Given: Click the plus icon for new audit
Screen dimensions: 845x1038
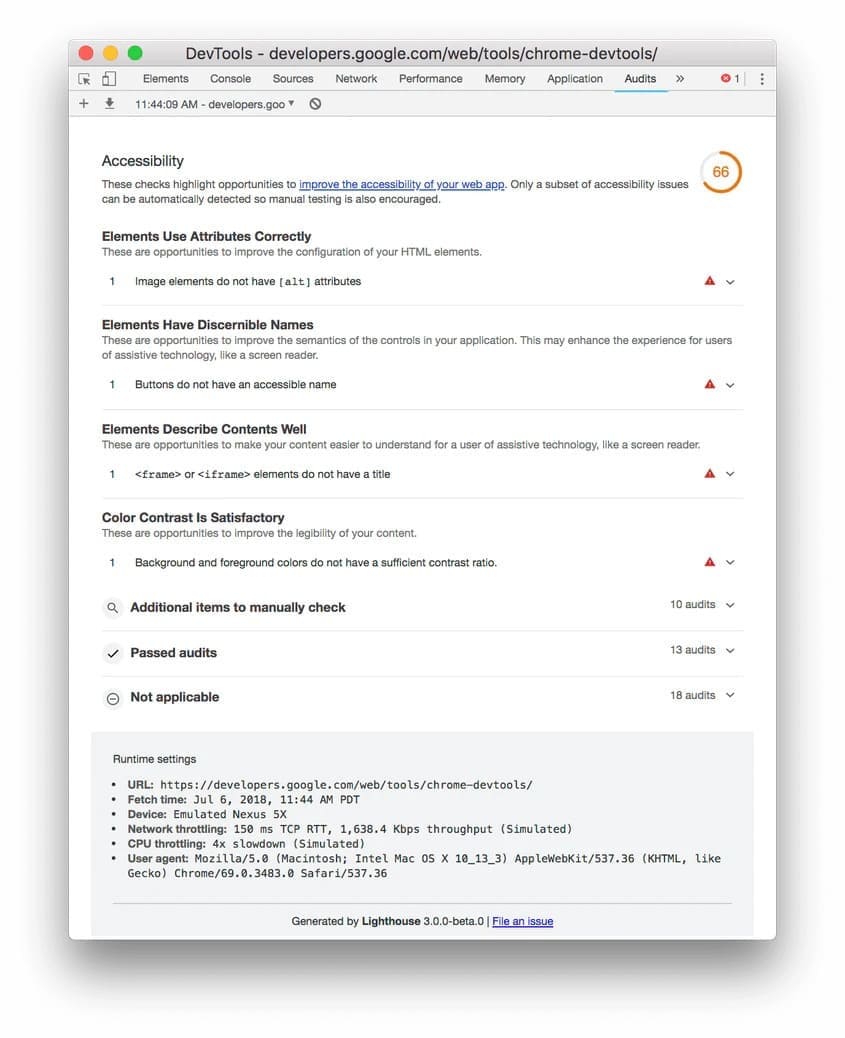Looking at the screenshot, I should (84, 104).
